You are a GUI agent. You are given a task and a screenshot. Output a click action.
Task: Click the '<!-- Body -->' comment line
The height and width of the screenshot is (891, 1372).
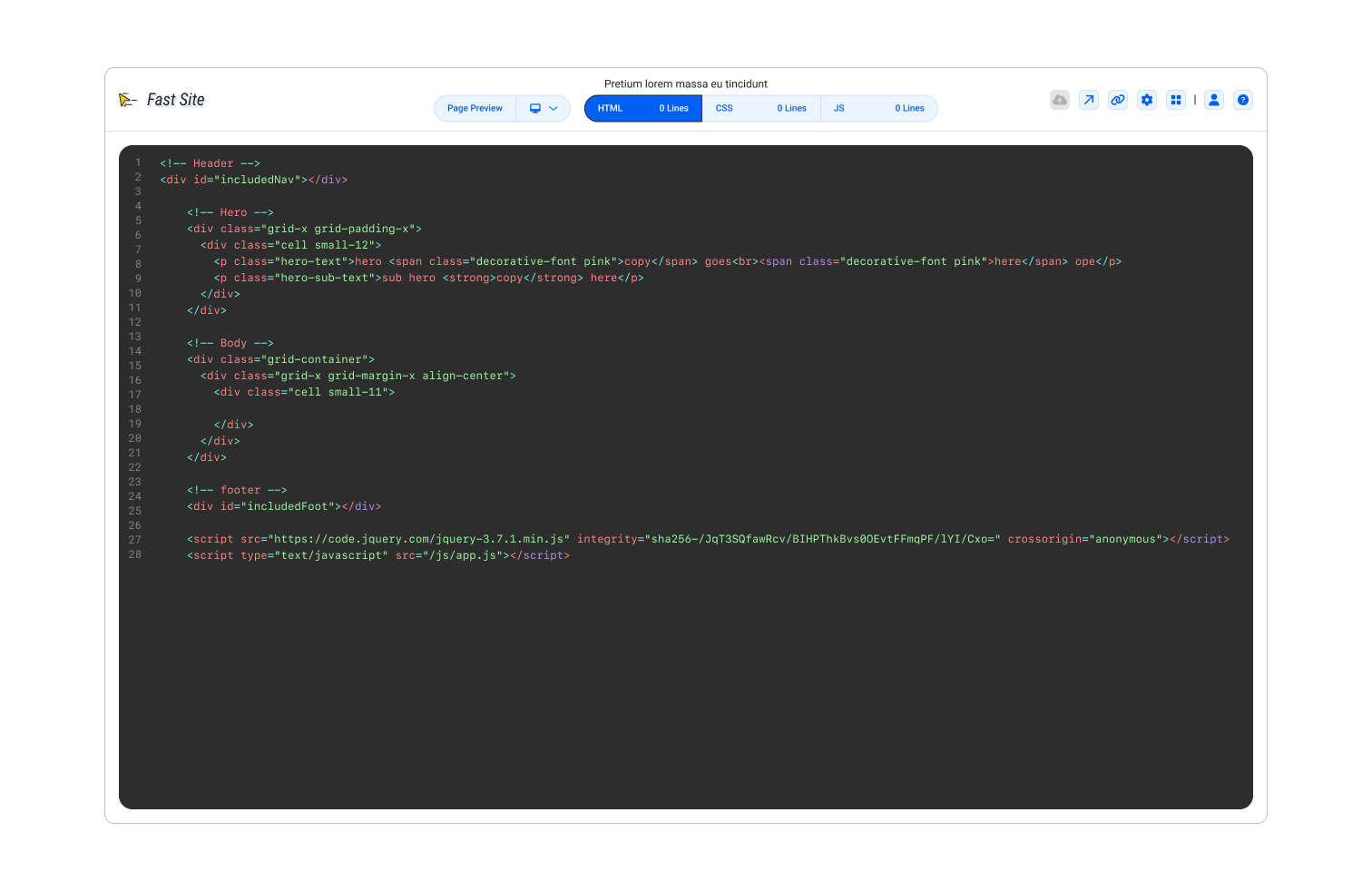[x=230, y=343]
